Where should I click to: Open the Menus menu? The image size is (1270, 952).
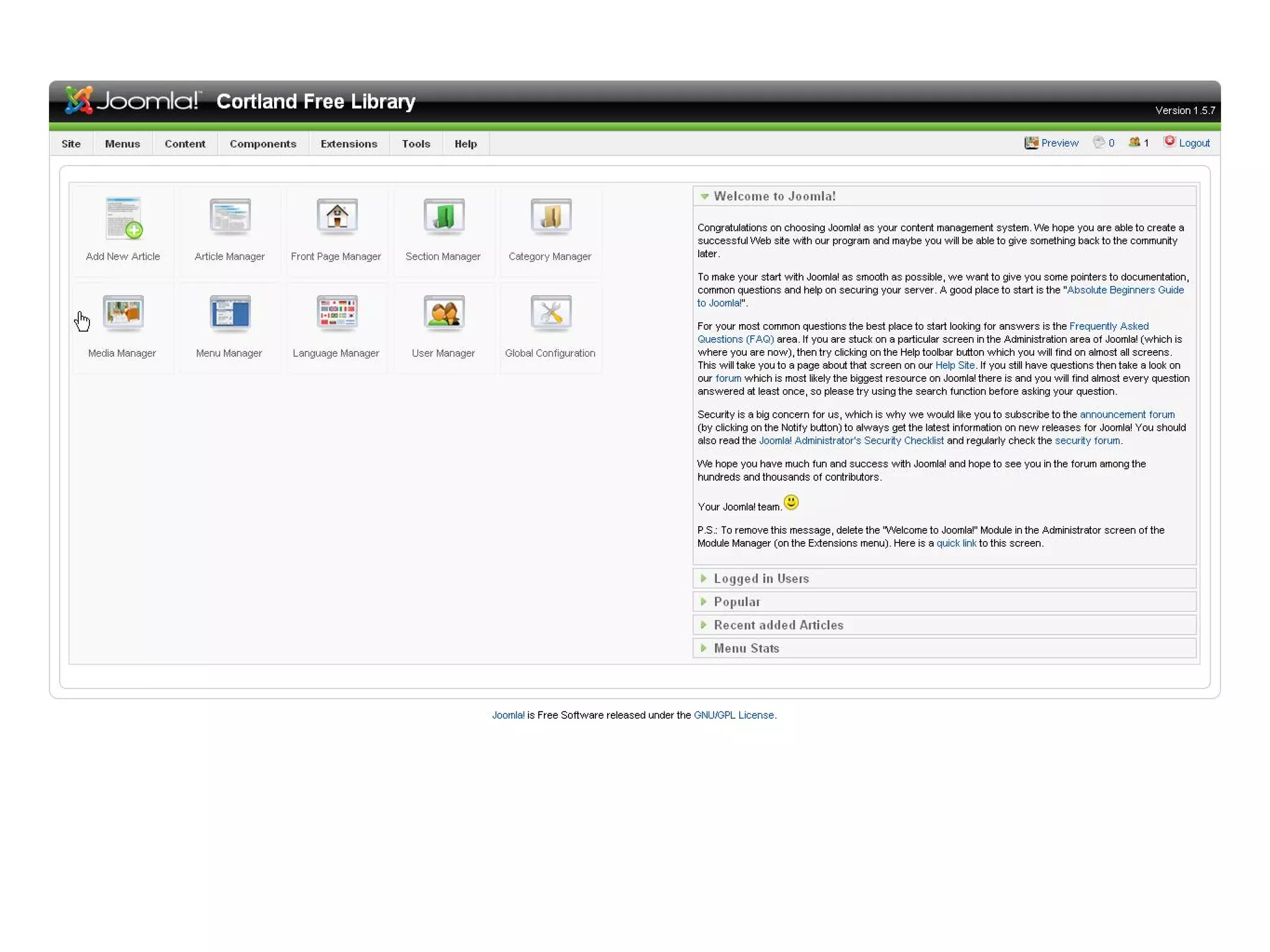[122, 144]
